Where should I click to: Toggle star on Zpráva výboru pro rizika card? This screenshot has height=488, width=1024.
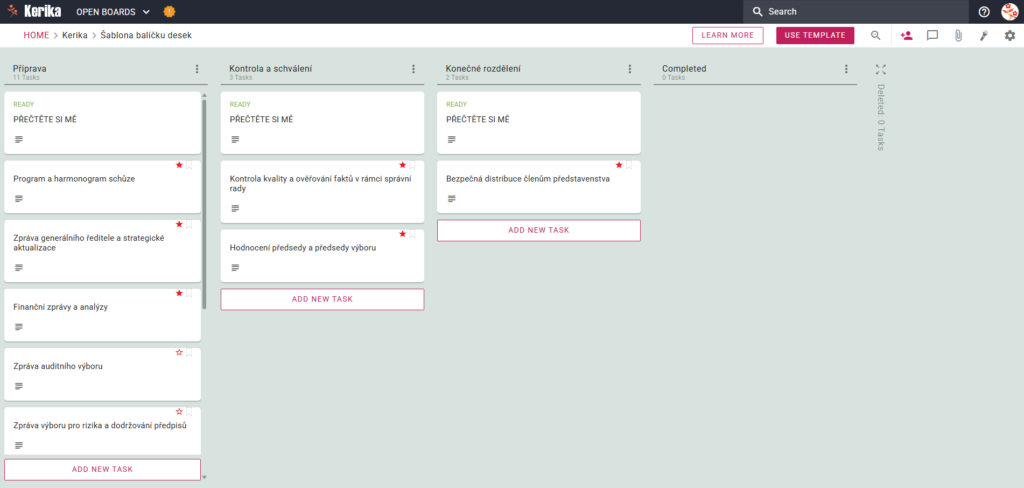click(x=179, y=412)
